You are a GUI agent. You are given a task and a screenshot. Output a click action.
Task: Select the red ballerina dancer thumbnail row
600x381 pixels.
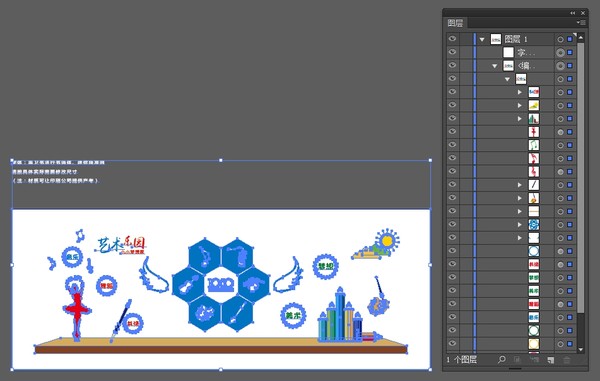point(511,132)
